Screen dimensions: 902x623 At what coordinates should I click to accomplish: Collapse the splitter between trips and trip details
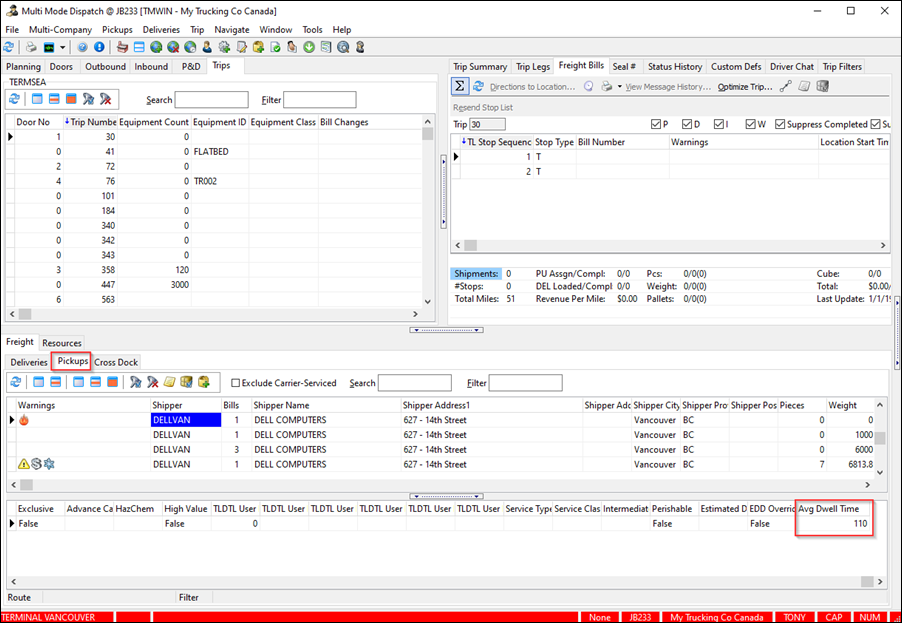tap(443, 190)
